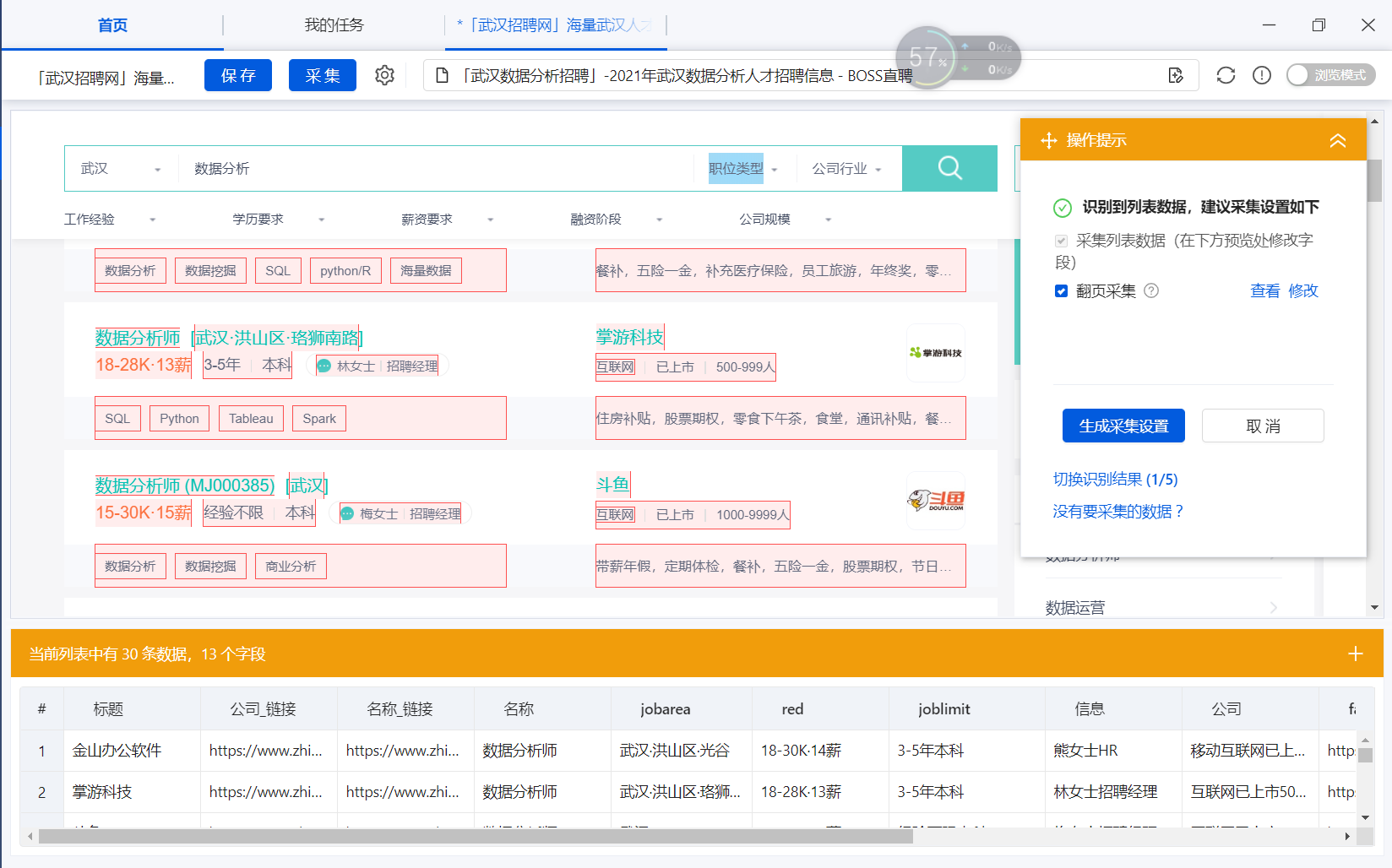Switch to the 我的任务 tab
Image resolution: width=1392 pixels, height=868 pixels.
click(x=334, y=25)
